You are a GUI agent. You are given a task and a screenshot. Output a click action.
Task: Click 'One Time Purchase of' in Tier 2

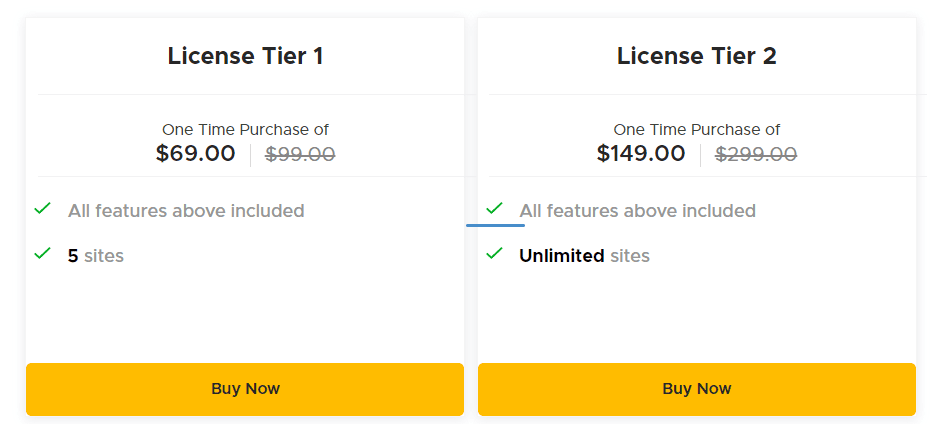tap(697, 130)
